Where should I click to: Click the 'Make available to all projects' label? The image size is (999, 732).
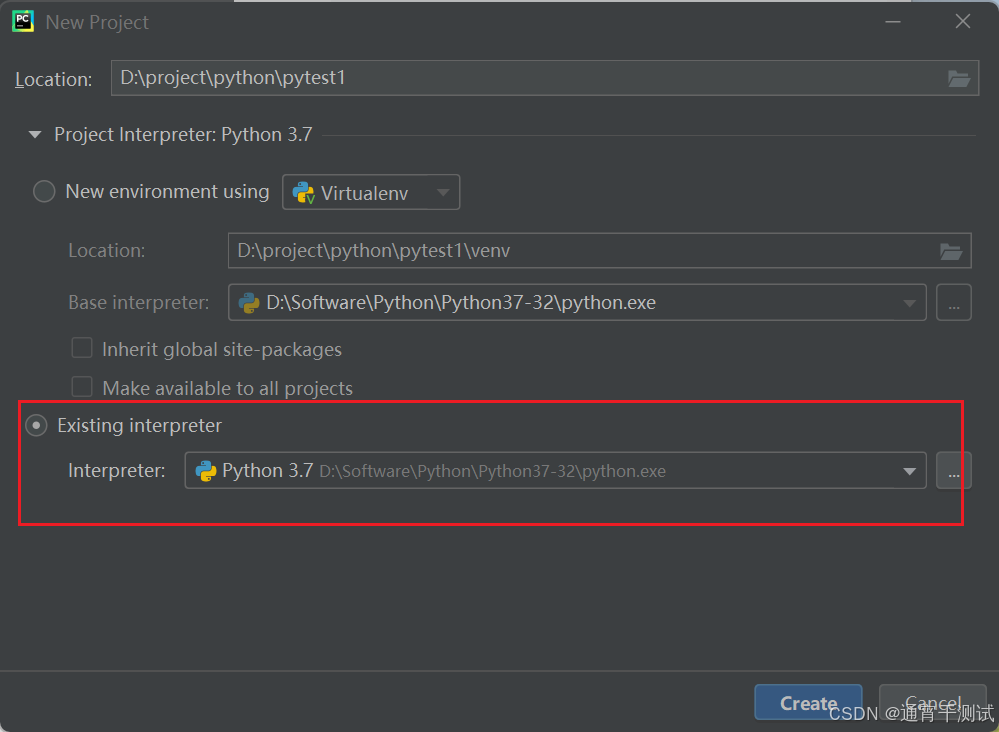coord(227,388)
